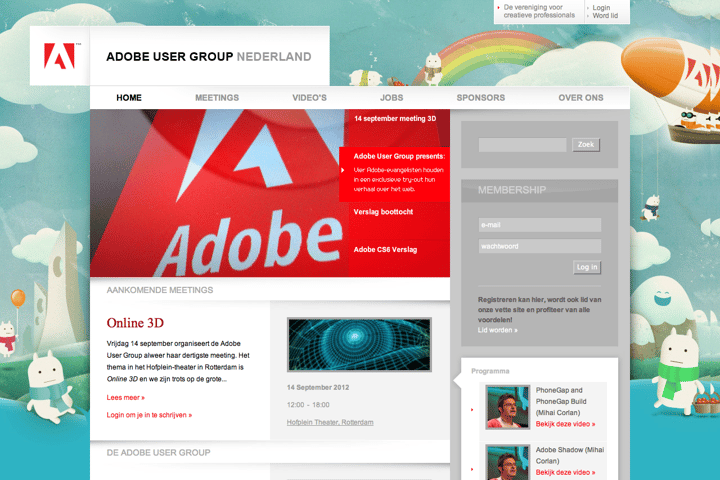Click the 'Programma' panel heading
The width and height of the screenshot is (720, 480).
(490, 371)
